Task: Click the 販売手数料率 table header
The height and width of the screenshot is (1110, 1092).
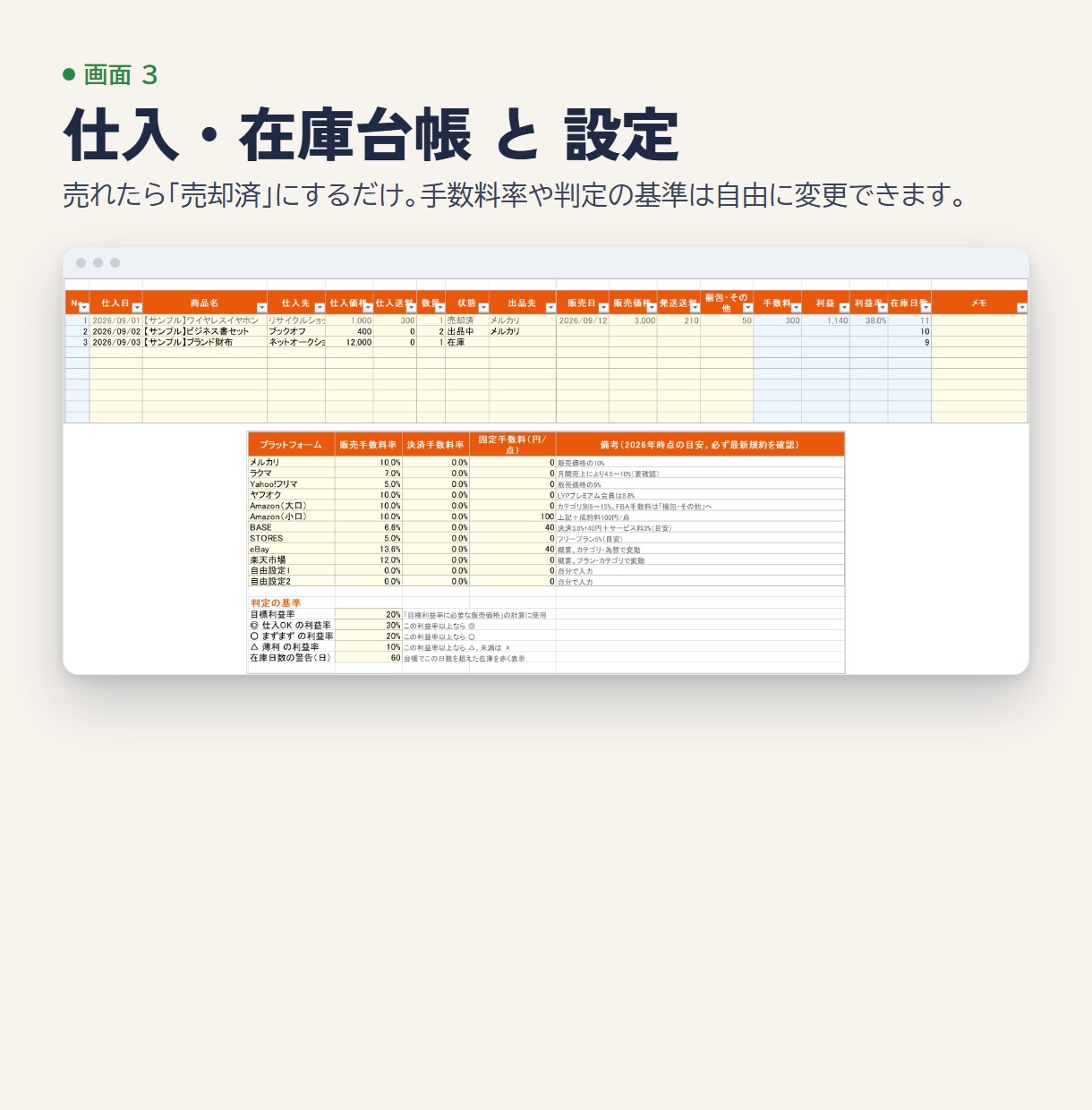Action: [369, 445]
